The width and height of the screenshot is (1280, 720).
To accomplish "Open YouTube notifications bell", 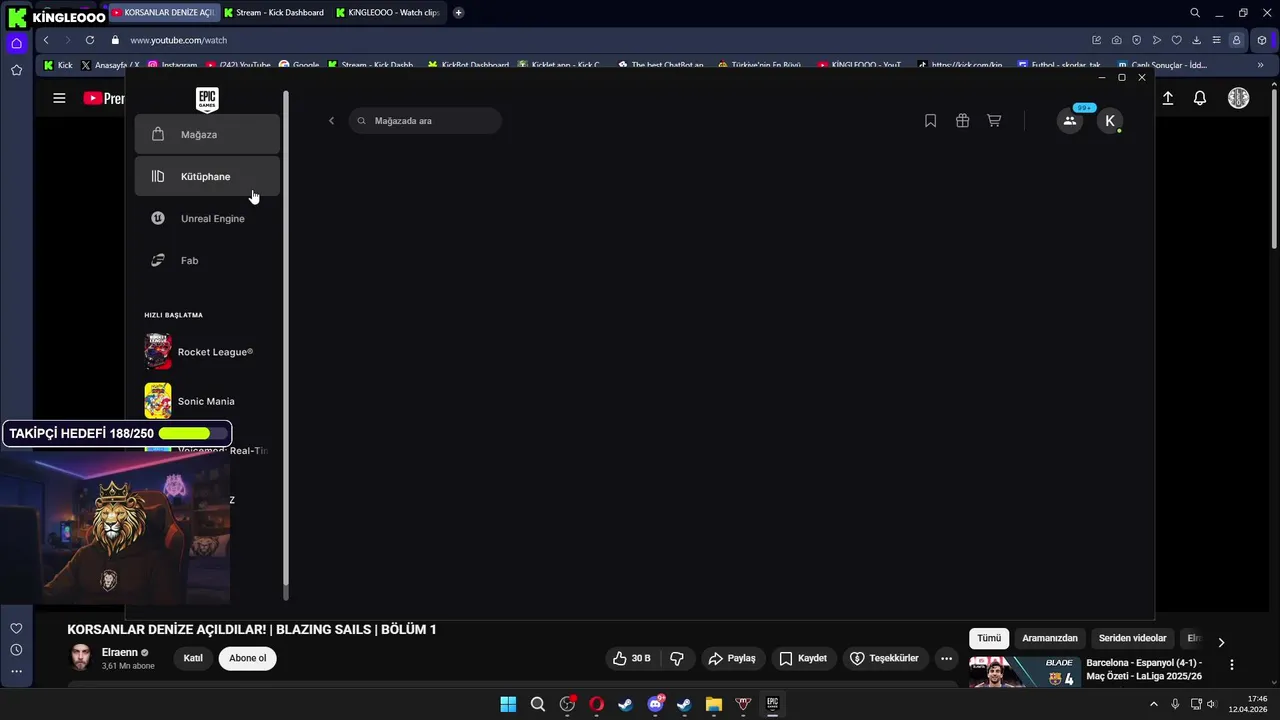I will 1200,98.
